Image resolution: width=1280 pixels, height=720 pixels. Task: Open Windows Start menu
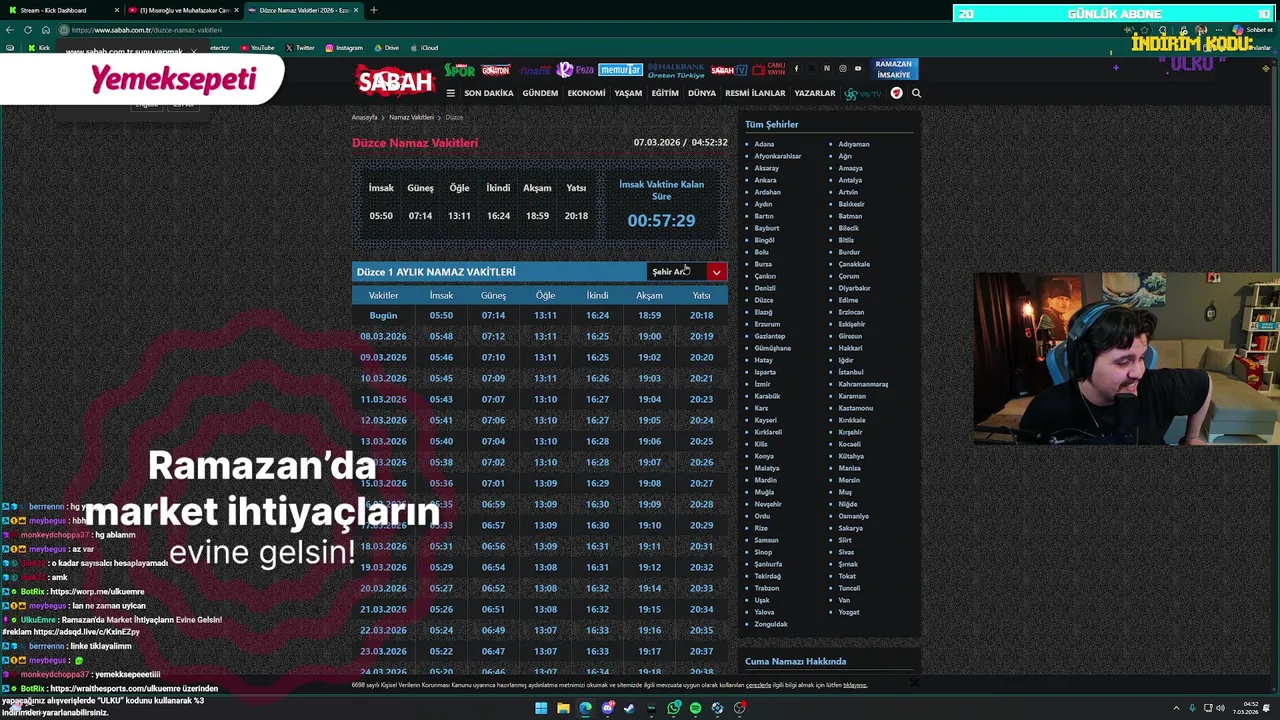click(x=541, y=708)
